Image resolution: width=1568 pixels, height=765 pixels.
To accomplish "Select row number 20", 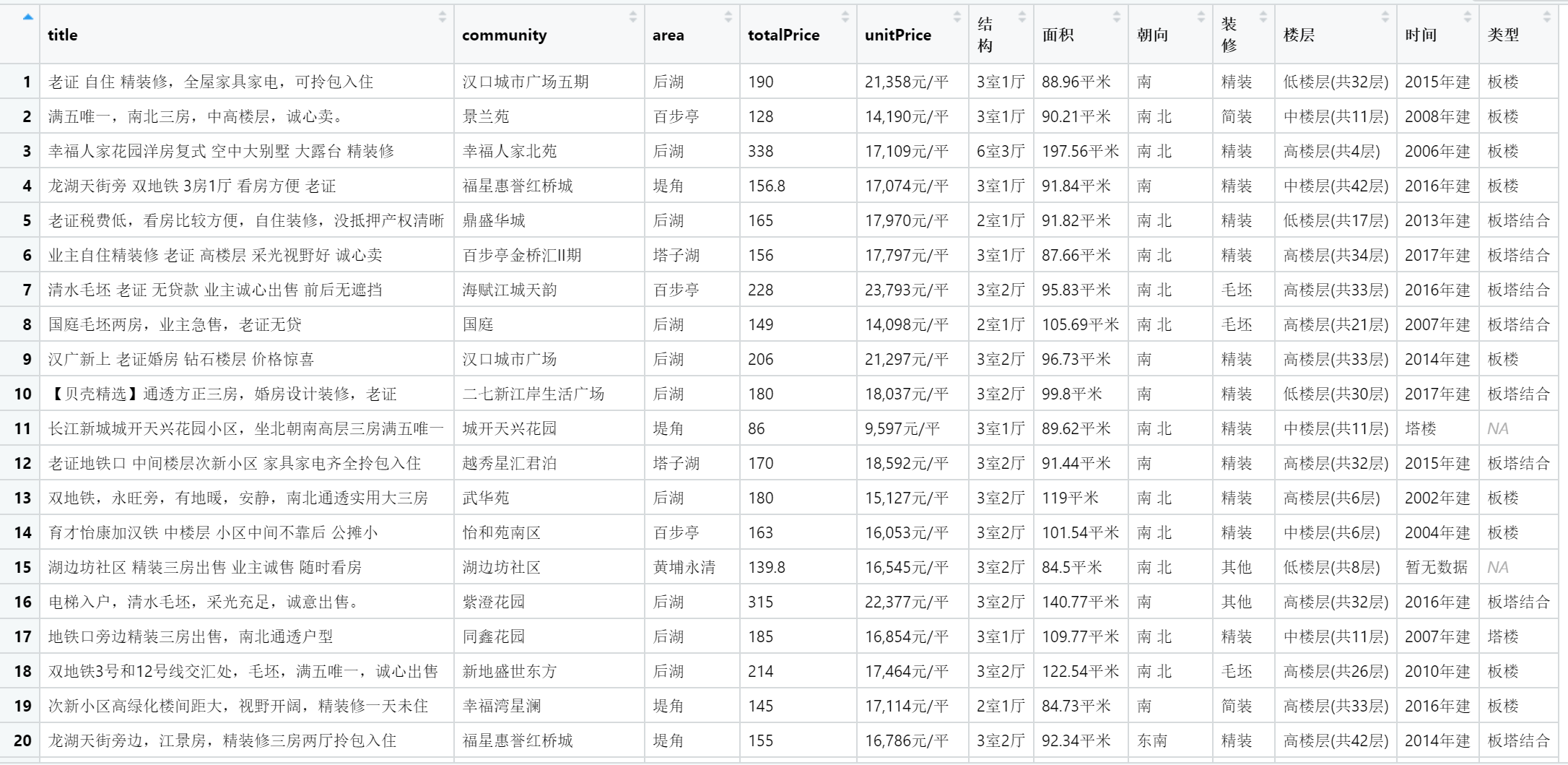I will pos(23,740).
